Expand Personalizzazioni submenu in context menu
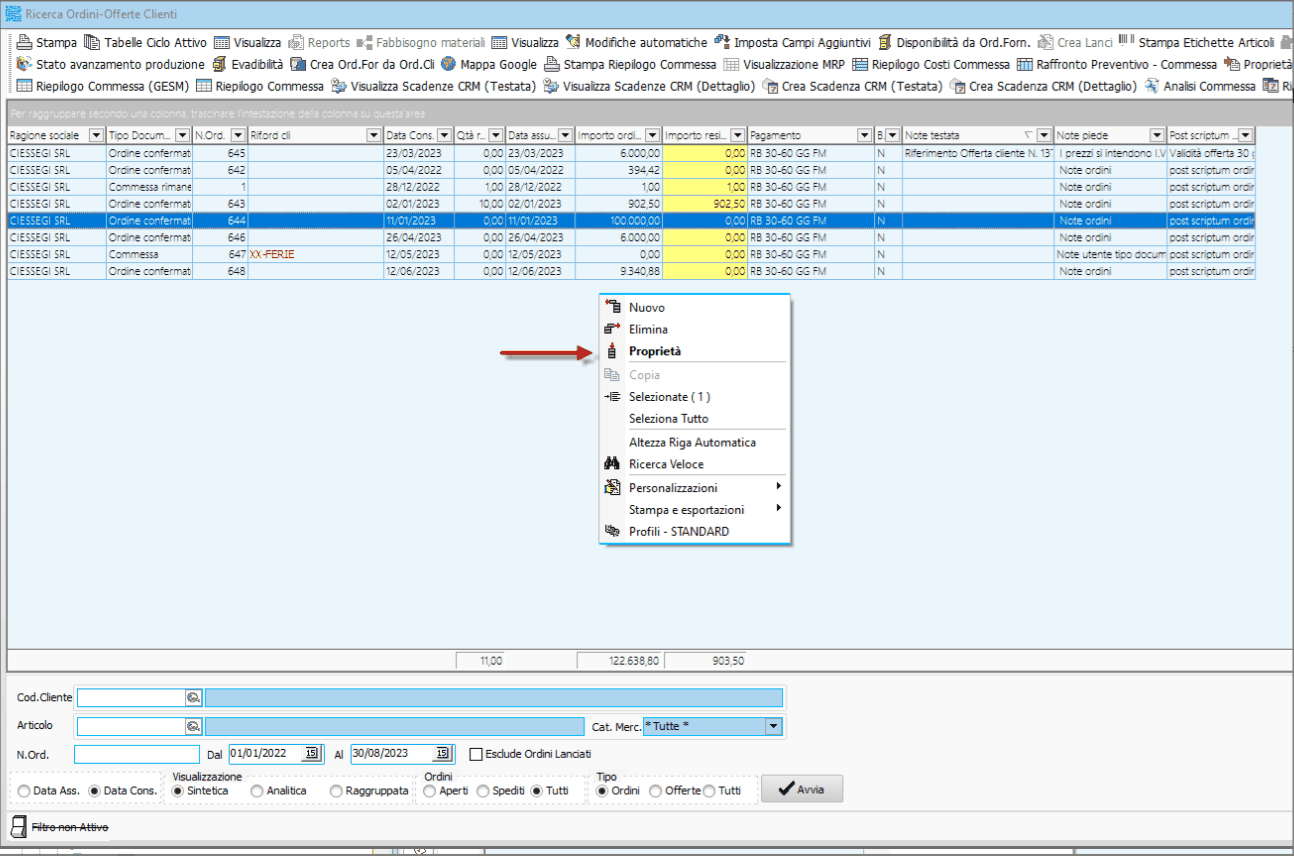 coord(695,488)
